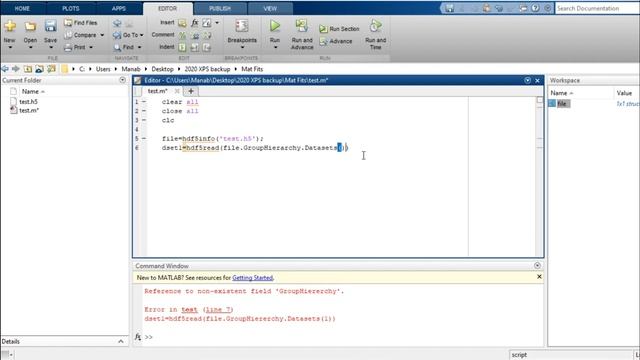This screenshot has width=640, height=360.
Task: Click 2020 XPS backup in the path
Action: [207, 69]
